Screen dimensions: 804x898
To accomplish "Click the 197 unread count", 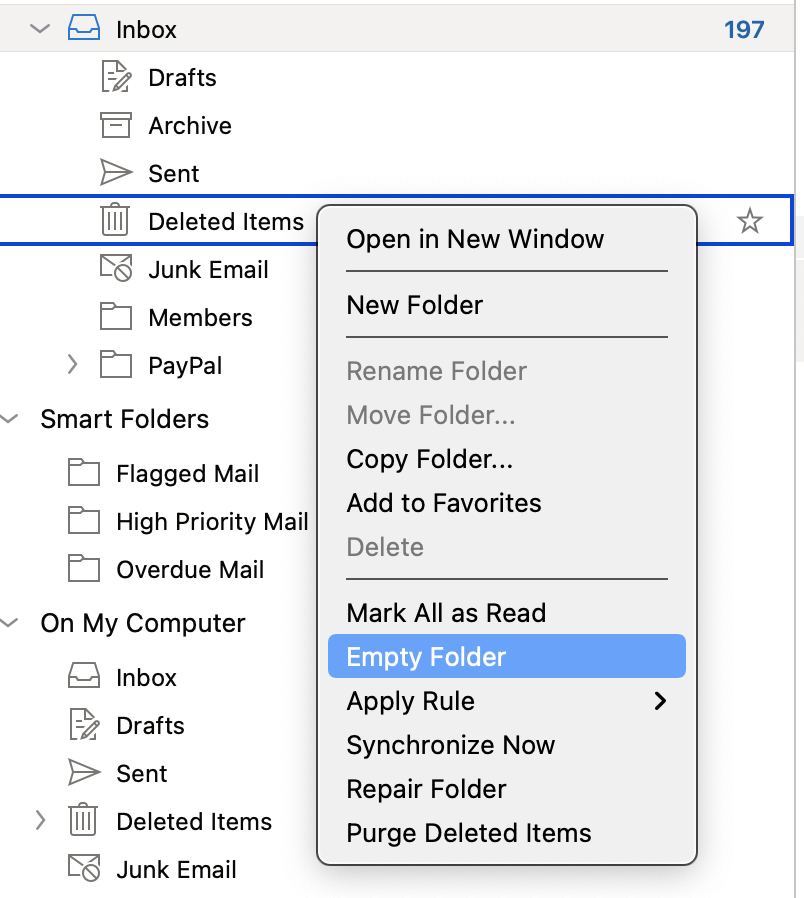I will click(x=744, y=29).
